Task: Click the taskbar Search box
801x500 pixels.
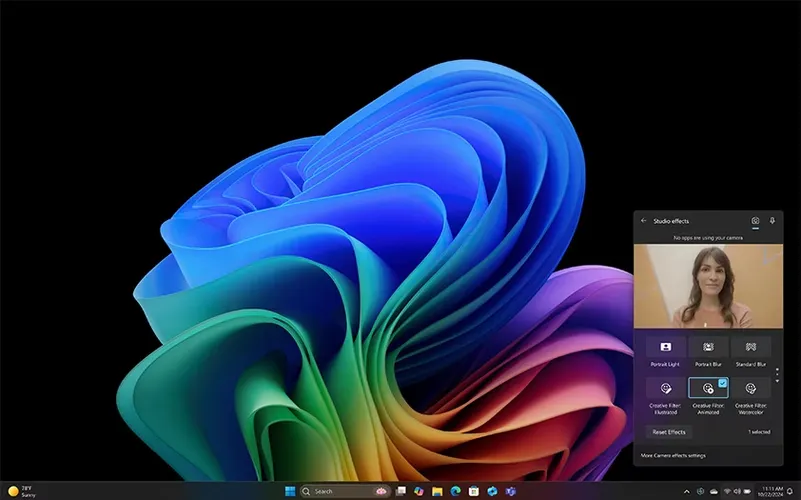Action: [345, 491]
